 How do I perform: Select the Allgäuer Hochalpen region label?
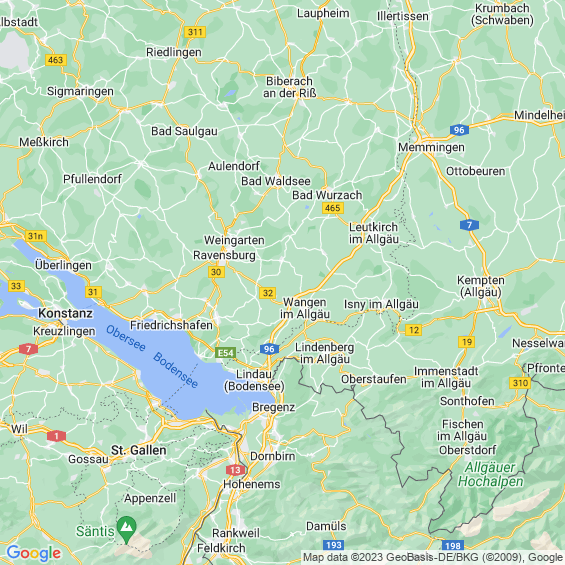490,474
